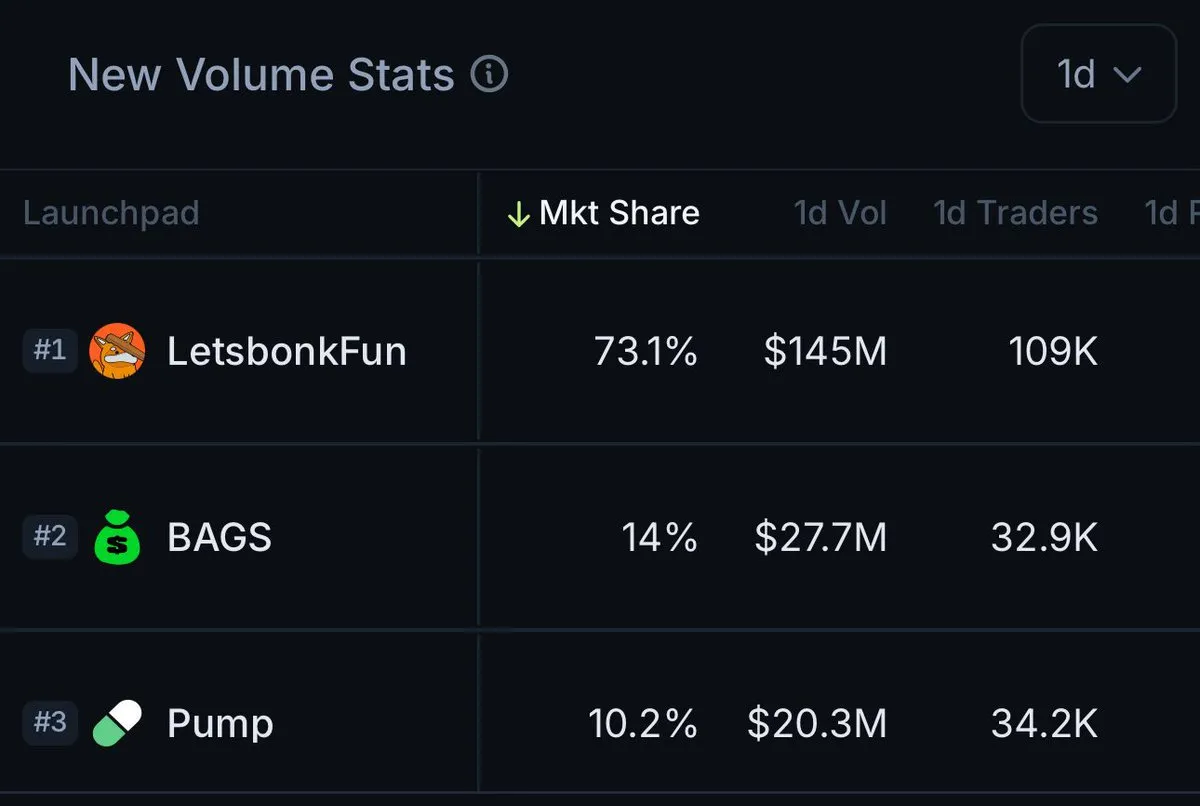Click the 10.2% market share value

[x=643, y=723]
